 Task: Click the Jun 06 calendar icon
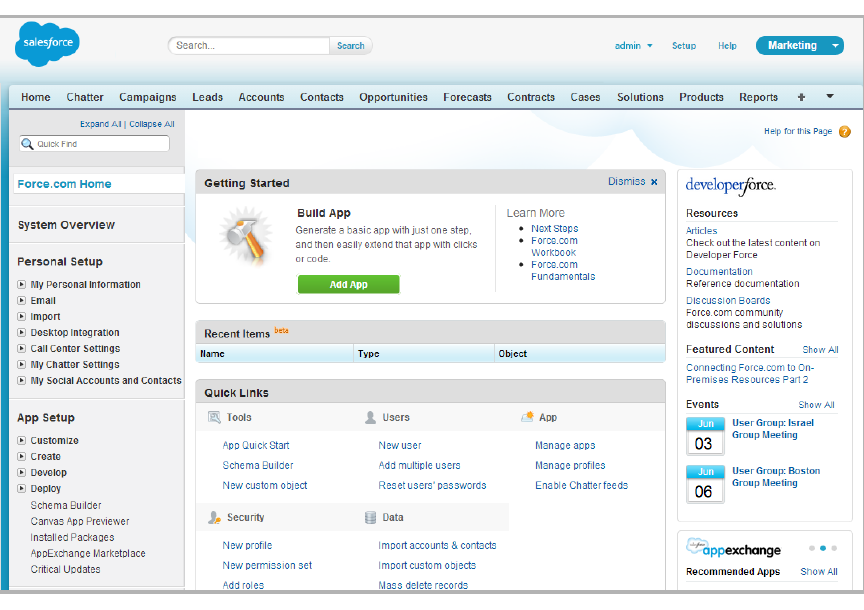click(x=705, y=484)
